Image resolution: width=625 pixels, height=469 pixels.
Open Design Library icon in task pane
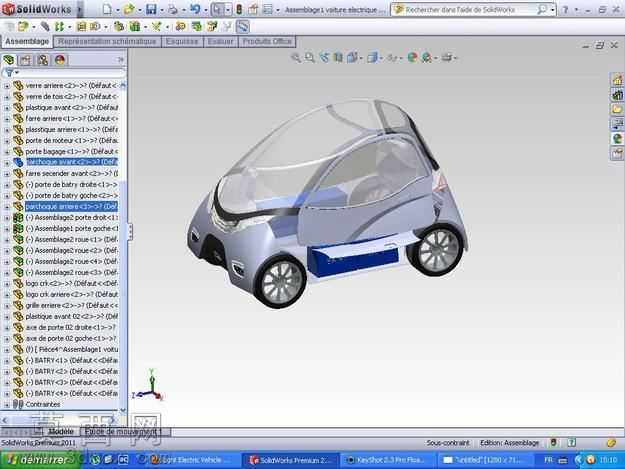click(617, 95)
